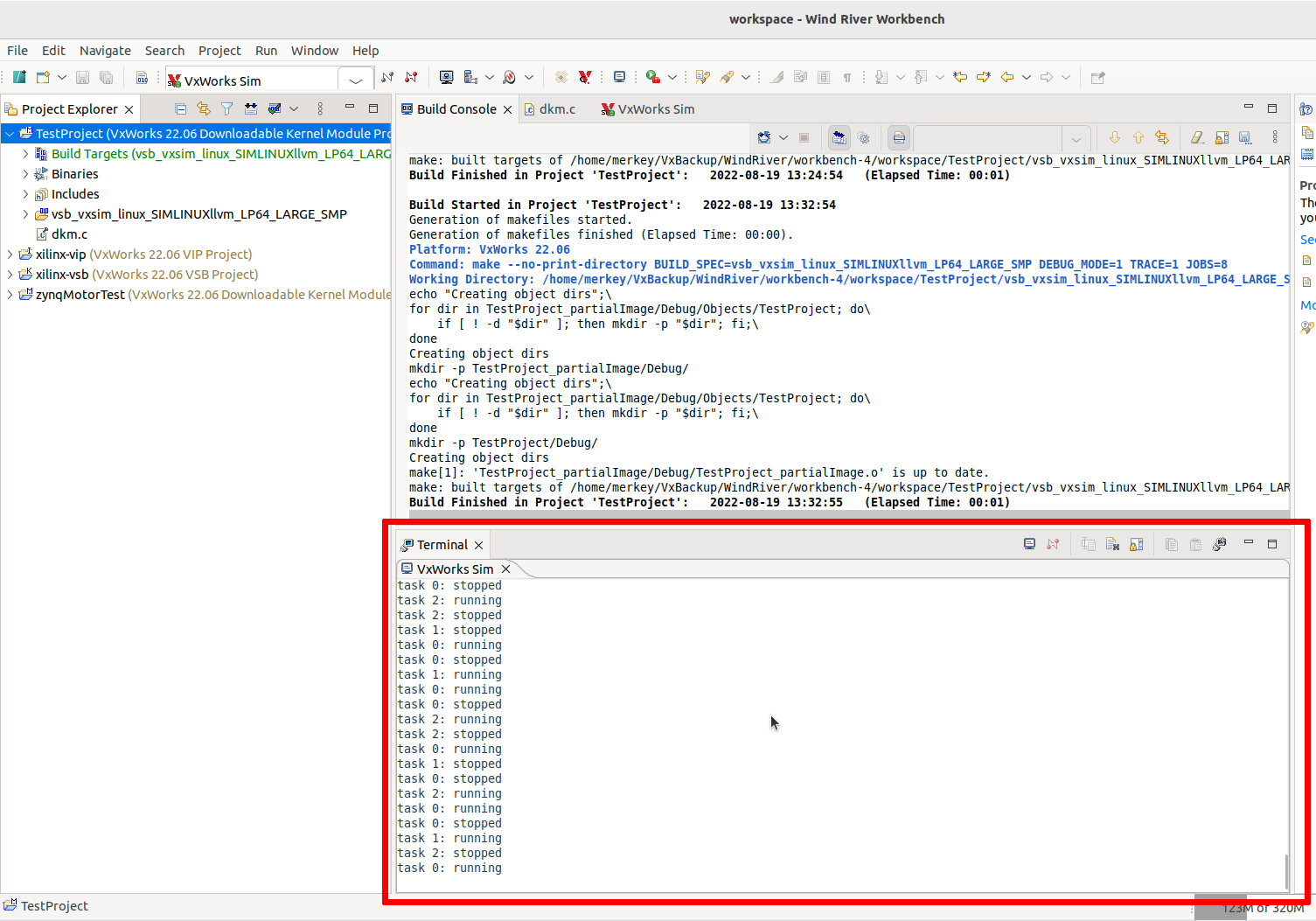Click the Connect target icon beside VxWorks Sim combo
This screenshot has height=921, width=1316.
pos(387,77)
